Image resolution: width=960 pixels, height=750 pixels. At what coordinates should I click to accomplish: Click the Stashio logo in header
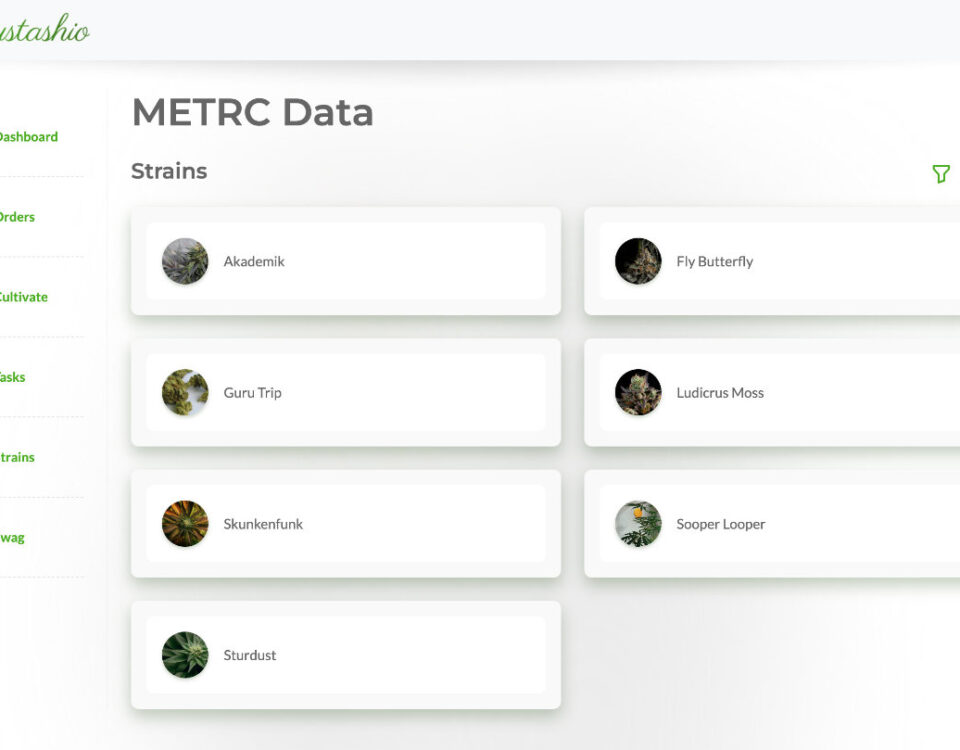coord(45,30)
